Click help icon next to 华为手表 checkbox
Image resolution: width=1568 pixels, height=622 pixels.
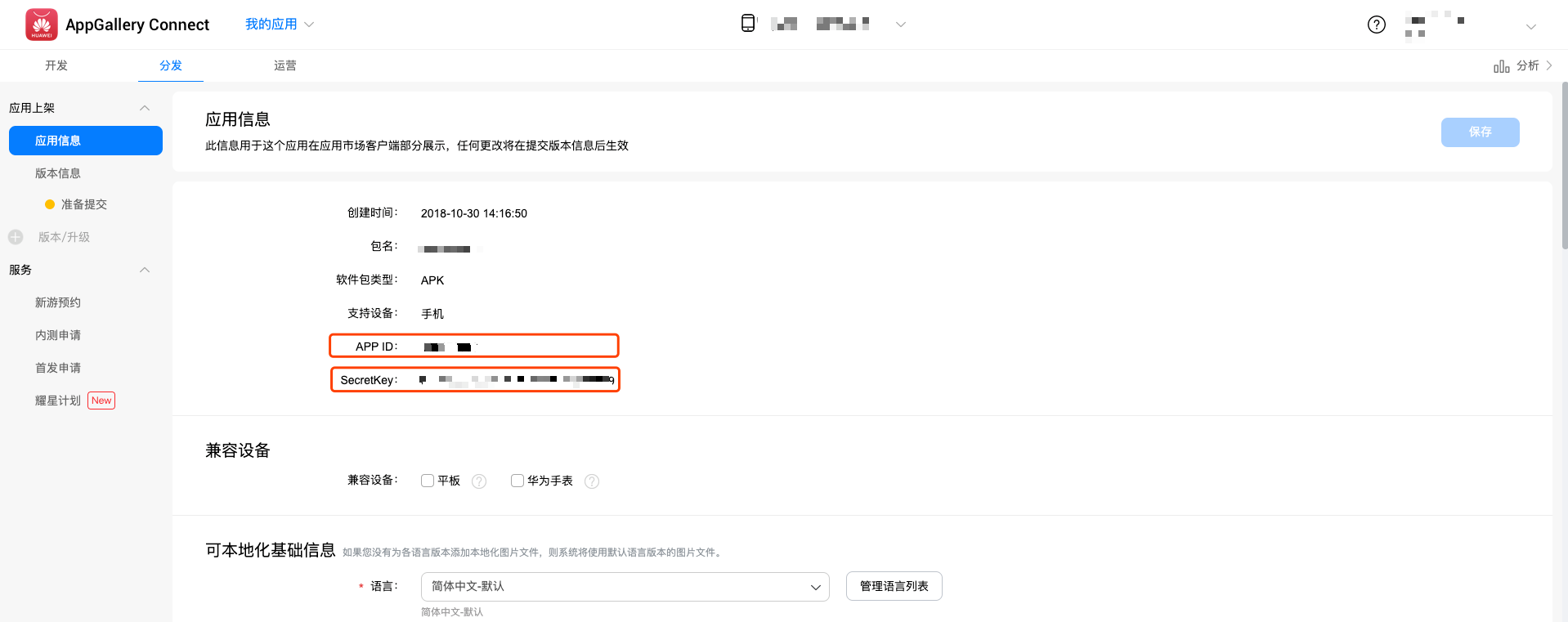592,481
